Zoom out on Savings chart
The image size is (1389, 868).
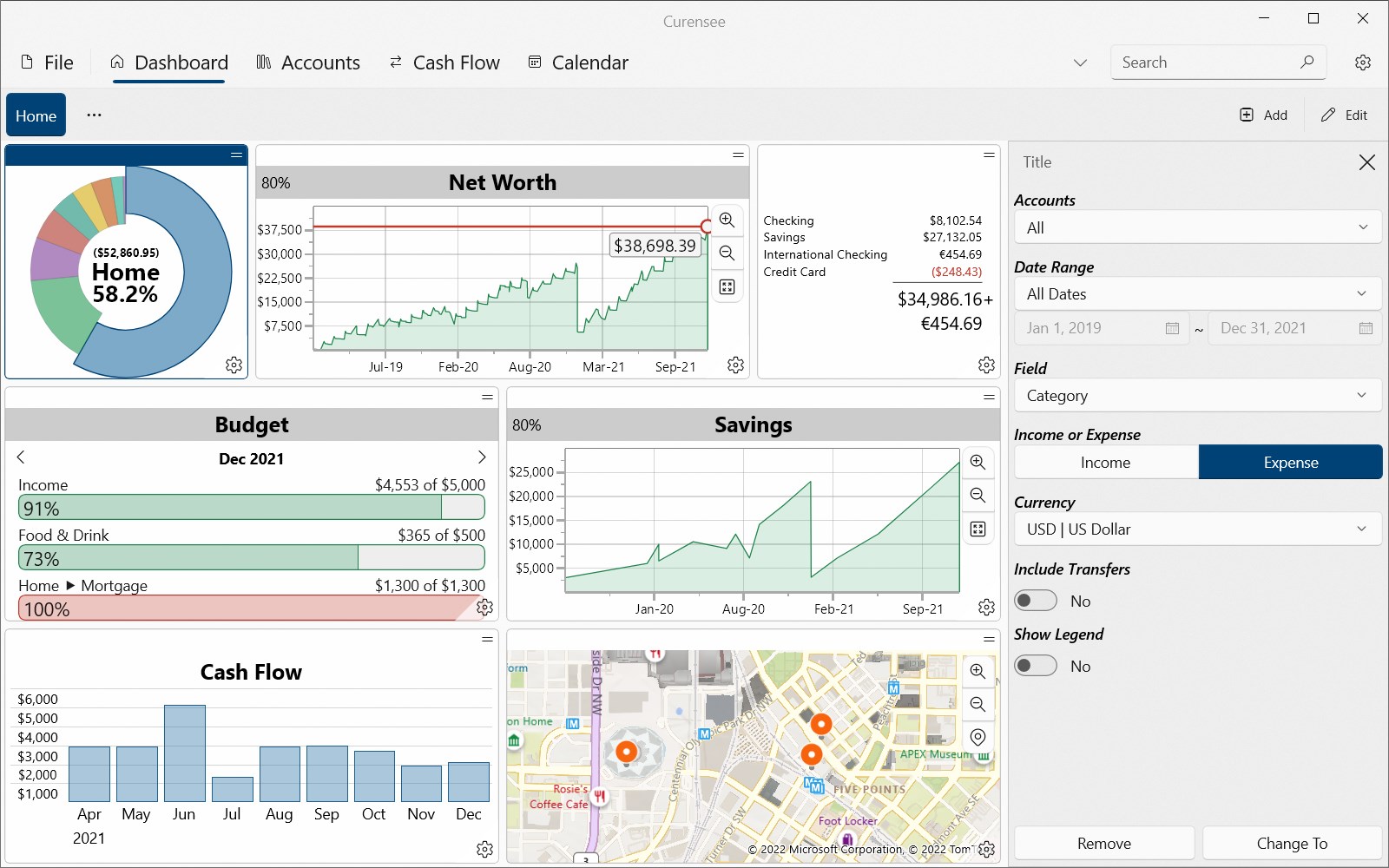click(978, 496)
